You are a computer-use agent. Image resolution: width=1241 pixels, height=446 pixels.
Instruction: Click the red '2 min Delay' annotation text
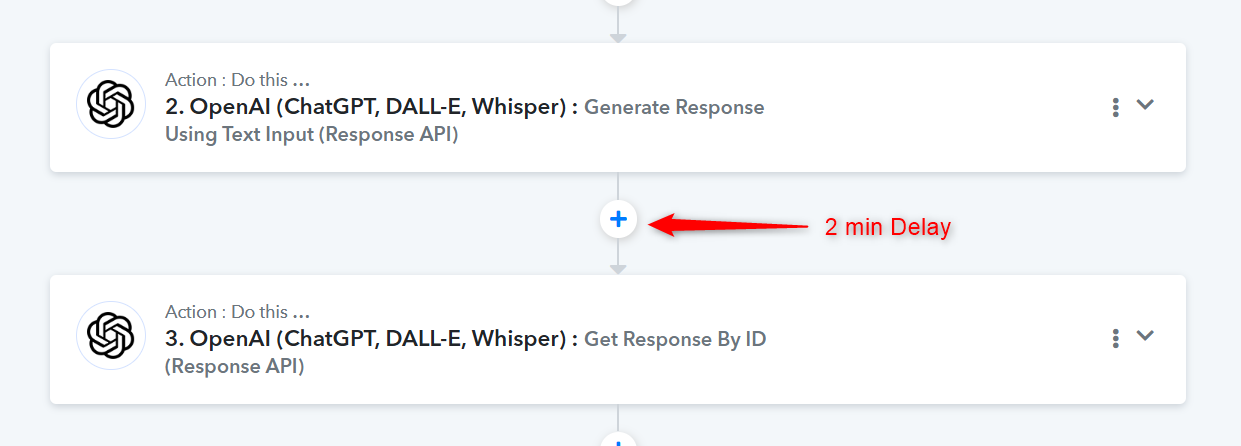887,227
